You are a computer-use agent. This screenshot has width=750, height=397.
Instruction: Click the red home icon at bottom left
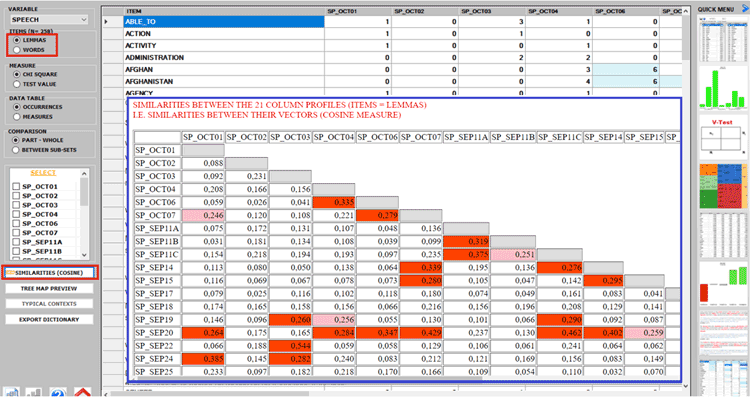[x=83, y=392]
